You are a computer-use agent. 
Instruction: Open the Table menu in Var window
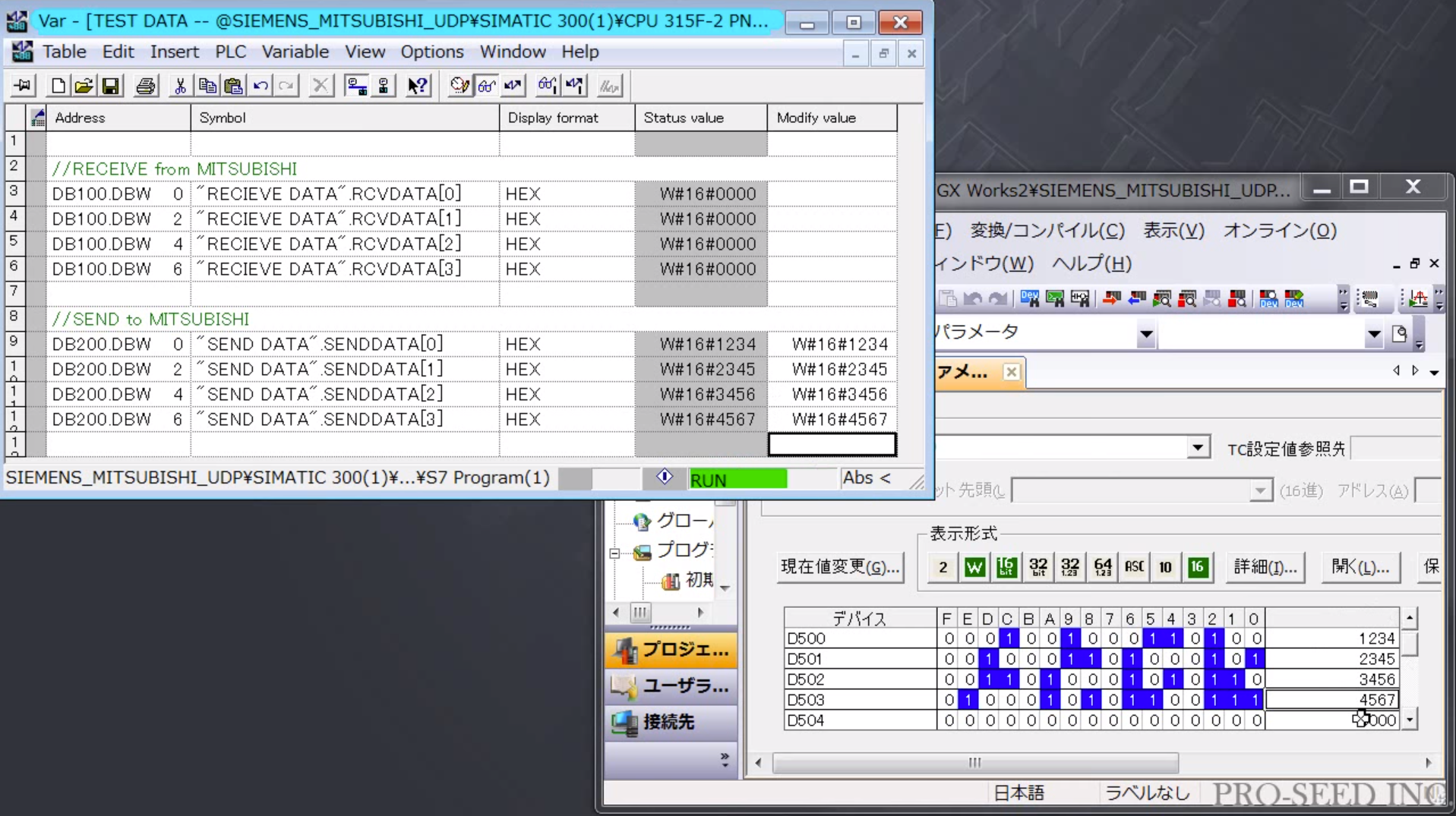tap(64, 52)
